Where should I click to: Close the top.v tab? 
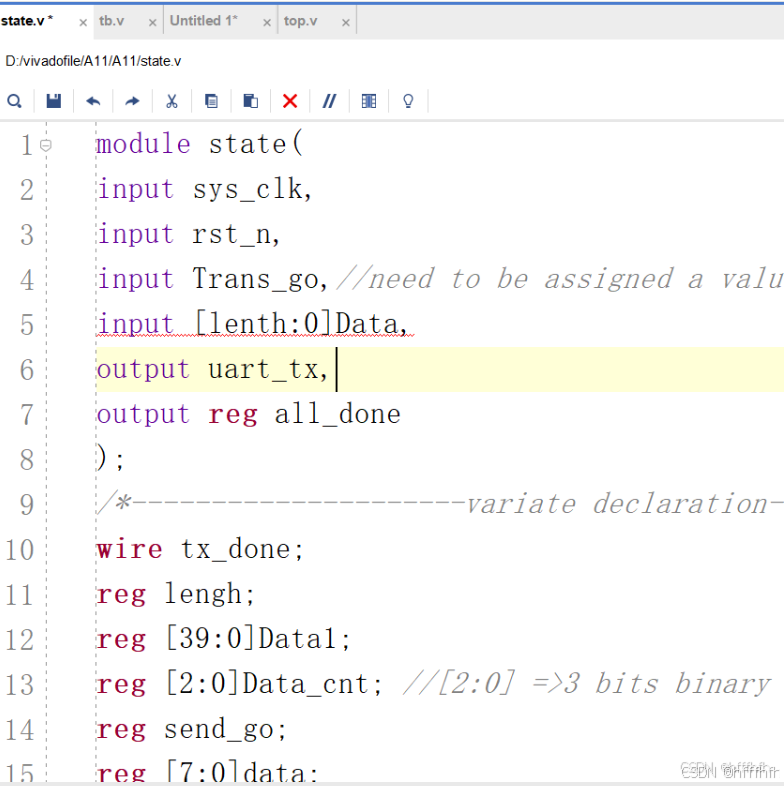pyautogui.click(x=345, y=23)
